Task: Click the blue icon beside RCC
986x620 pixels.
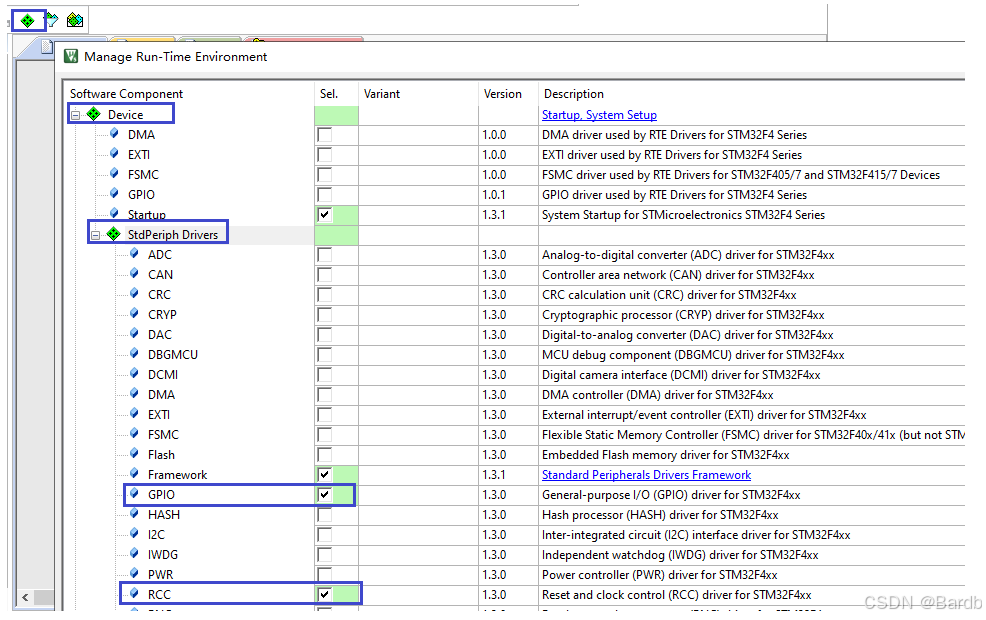Action: [x=134, y=594]
